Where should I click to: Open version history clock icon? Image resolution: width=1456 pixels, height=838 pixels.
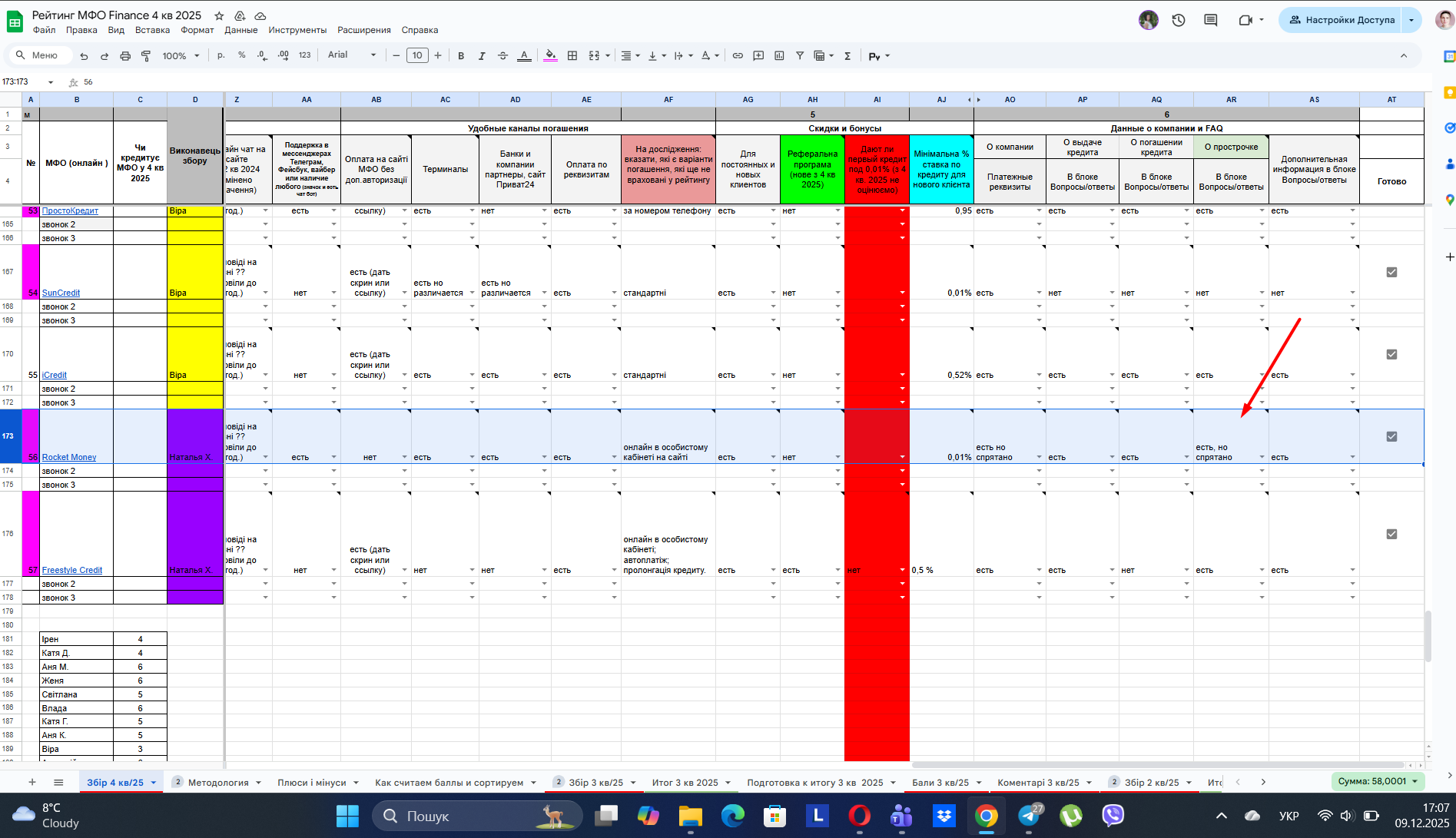tap(1179, 20)
